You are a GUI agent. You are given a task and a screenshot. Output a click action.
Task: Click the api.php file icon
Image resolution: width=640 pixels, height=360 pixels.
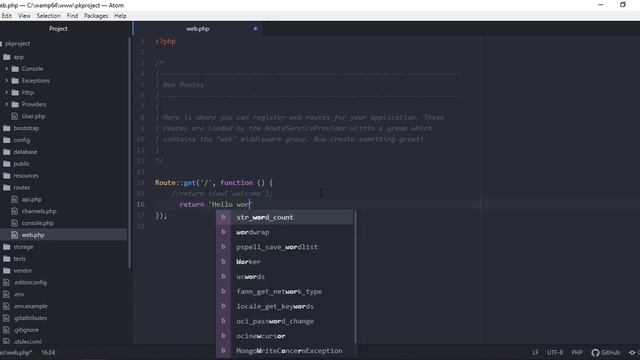(15, 199)
